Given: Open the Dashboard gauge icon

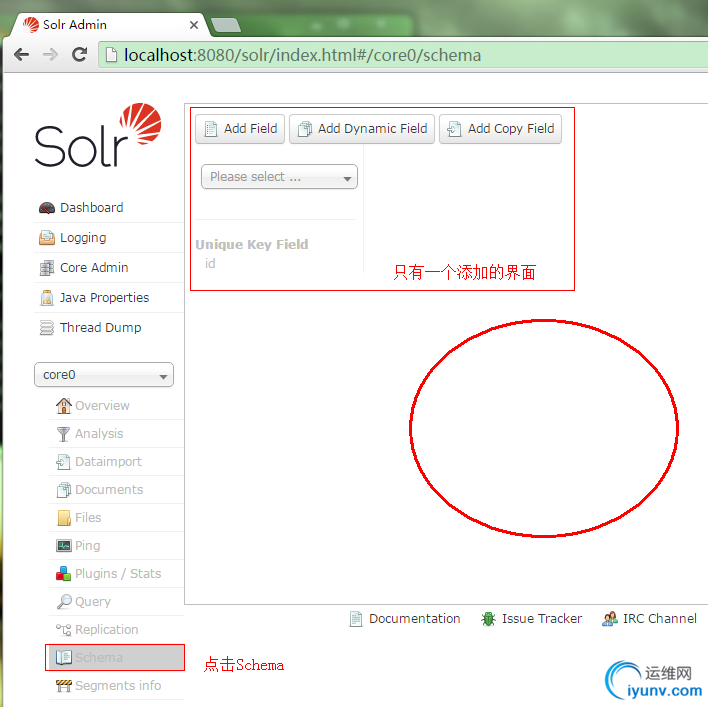Looking at the screenshot, I should (x=47, y=208).
